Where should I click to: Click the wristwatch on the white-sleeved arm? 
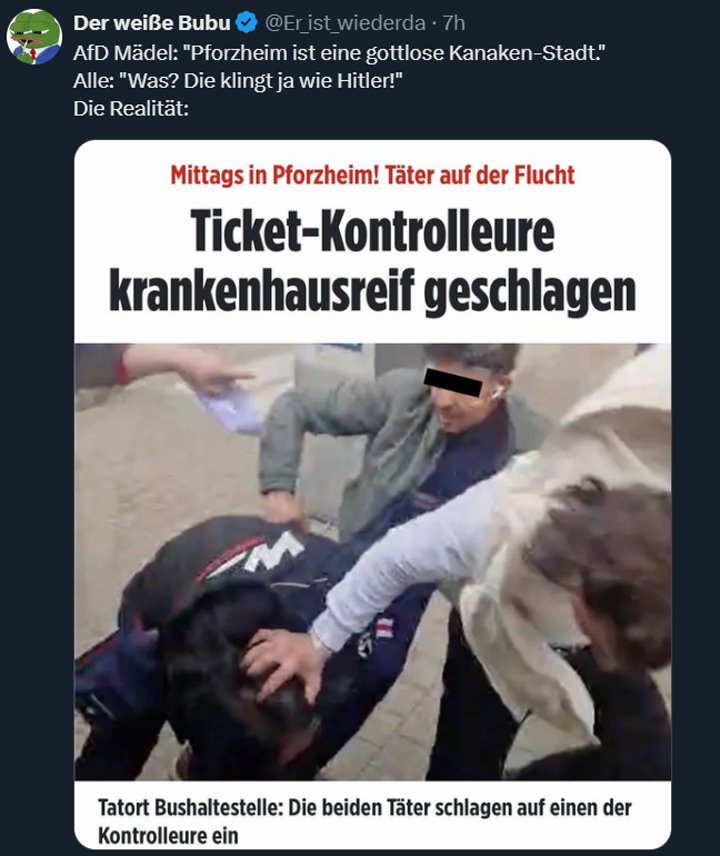click(321, 643)
